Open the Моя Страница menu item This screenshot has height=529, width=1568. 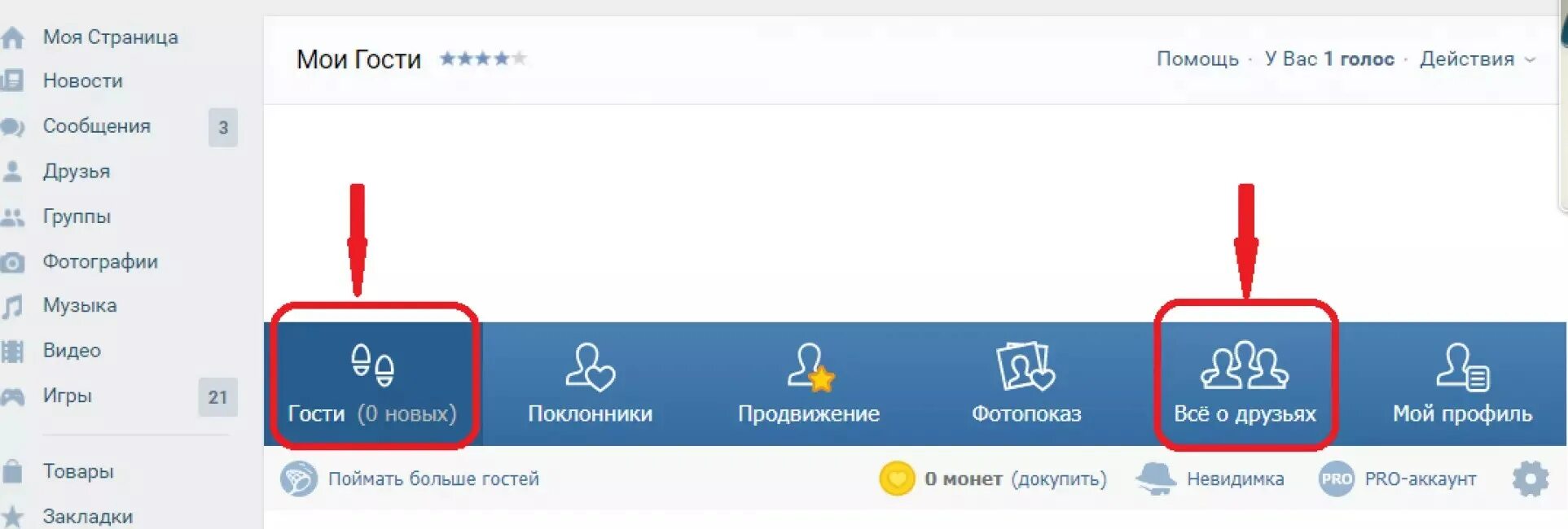point(110,37)
